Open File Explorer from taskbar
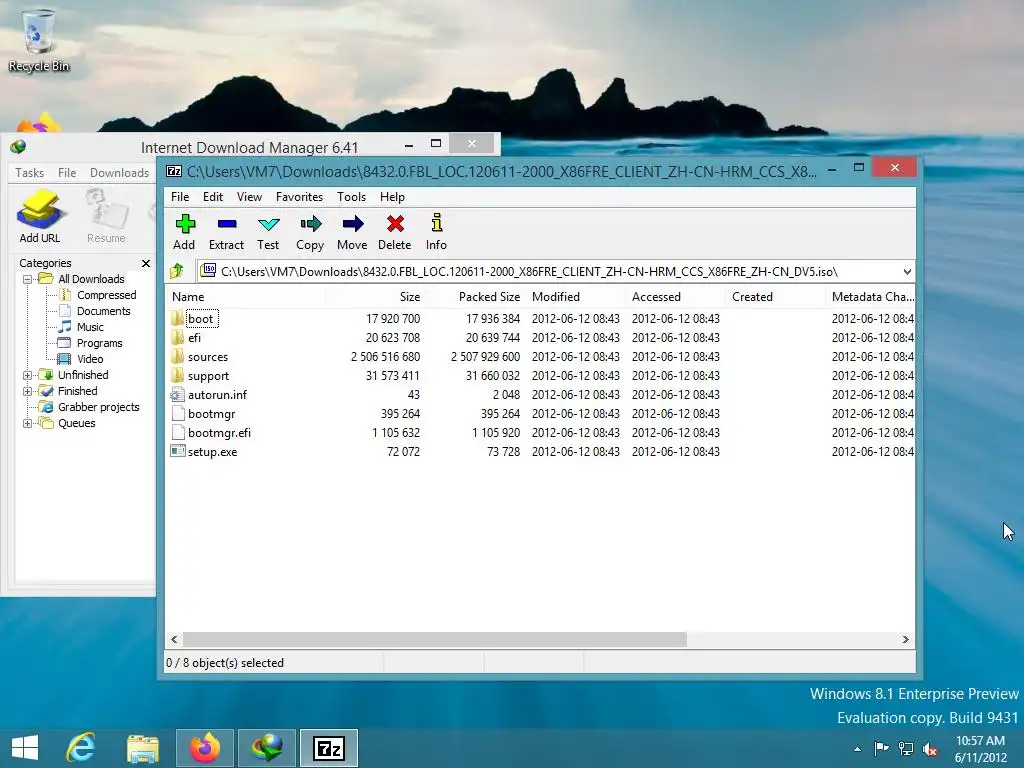 pos(142,748)
